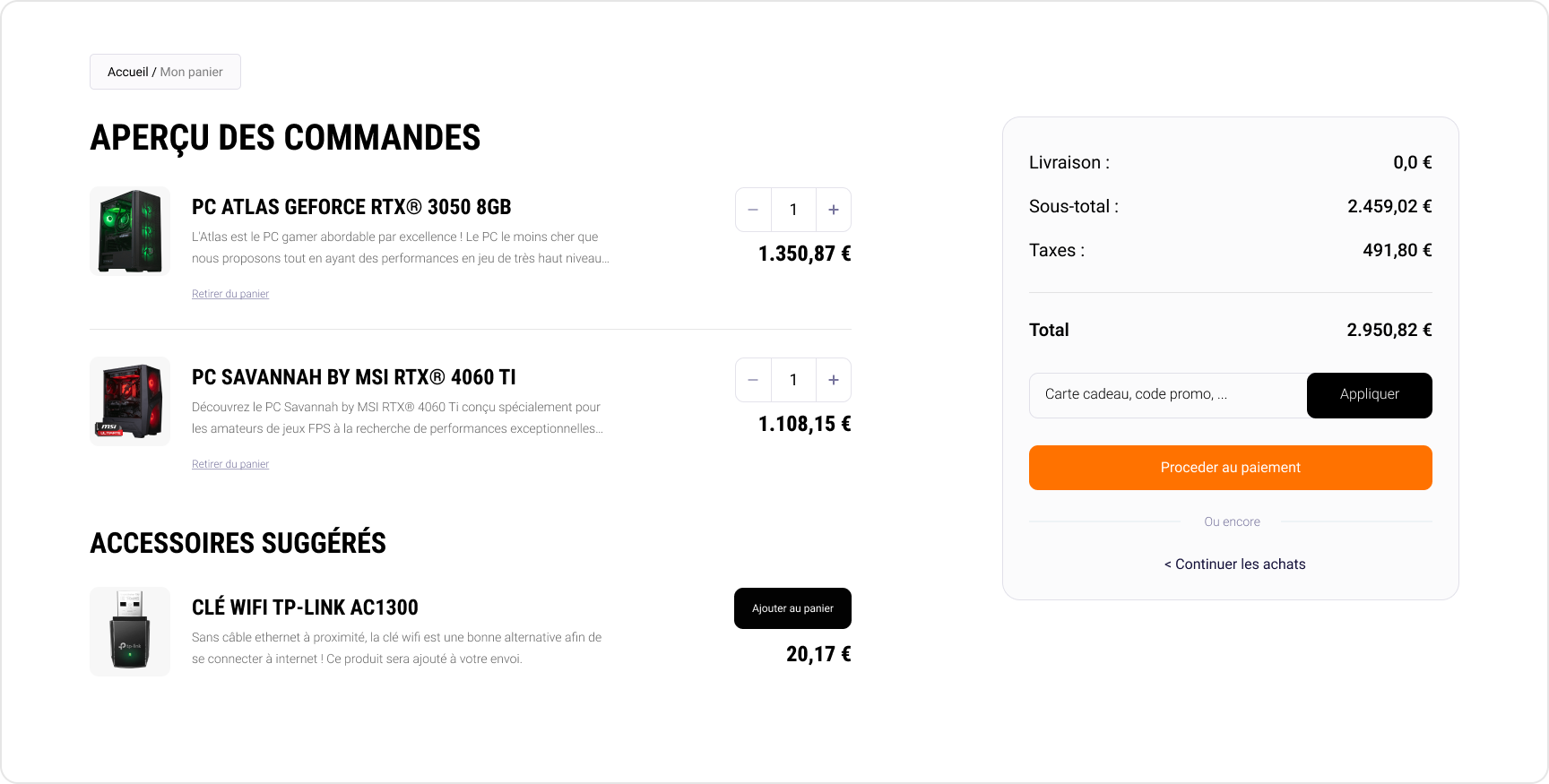Remove PC Atlas from the cart

click(x=230, y=294)
